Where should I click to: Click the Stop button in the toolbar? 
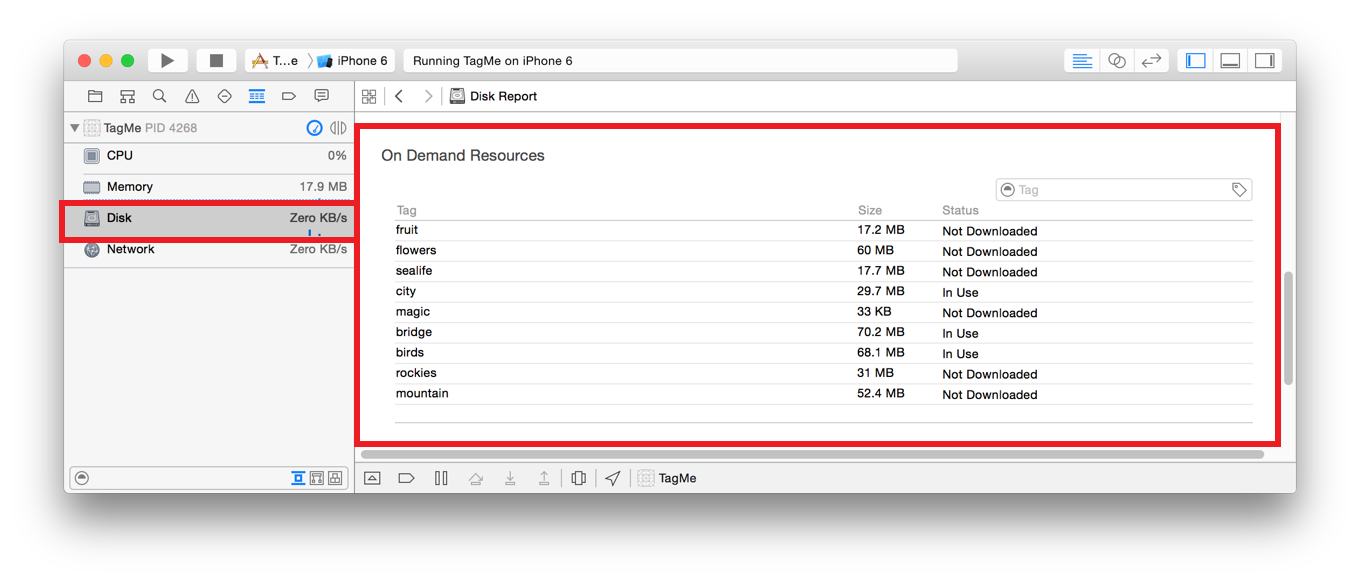click(x=216, y=61)
